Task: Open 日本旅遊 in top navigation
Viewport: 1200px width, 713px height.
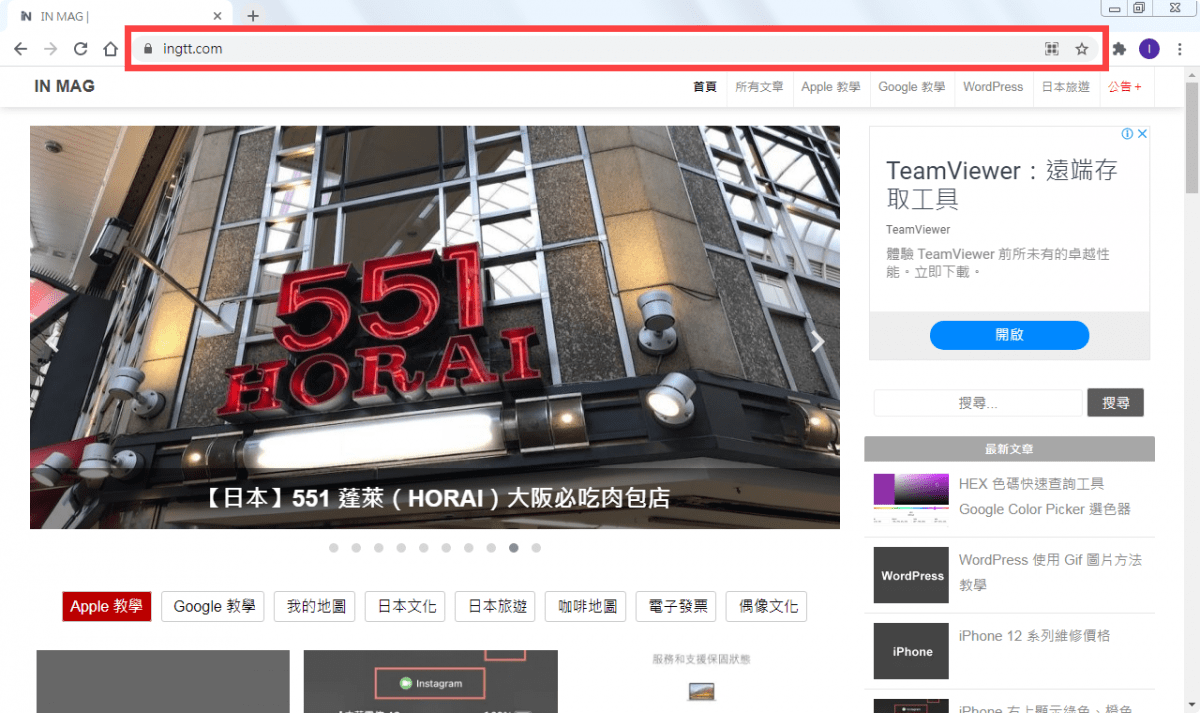Action: (1066, 87)
